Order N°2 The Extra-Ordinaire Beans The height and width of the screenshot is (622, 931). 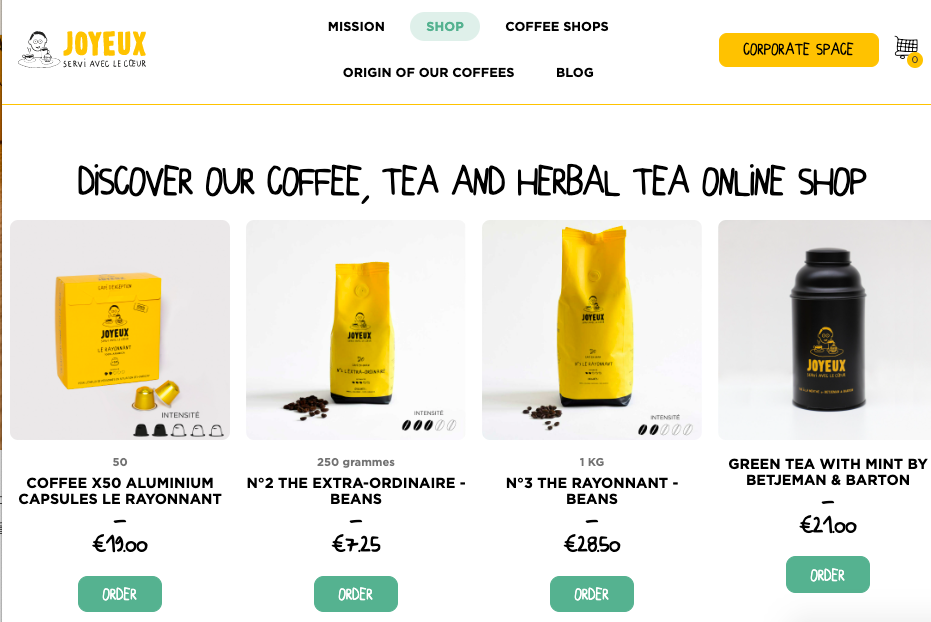[356, 594]
